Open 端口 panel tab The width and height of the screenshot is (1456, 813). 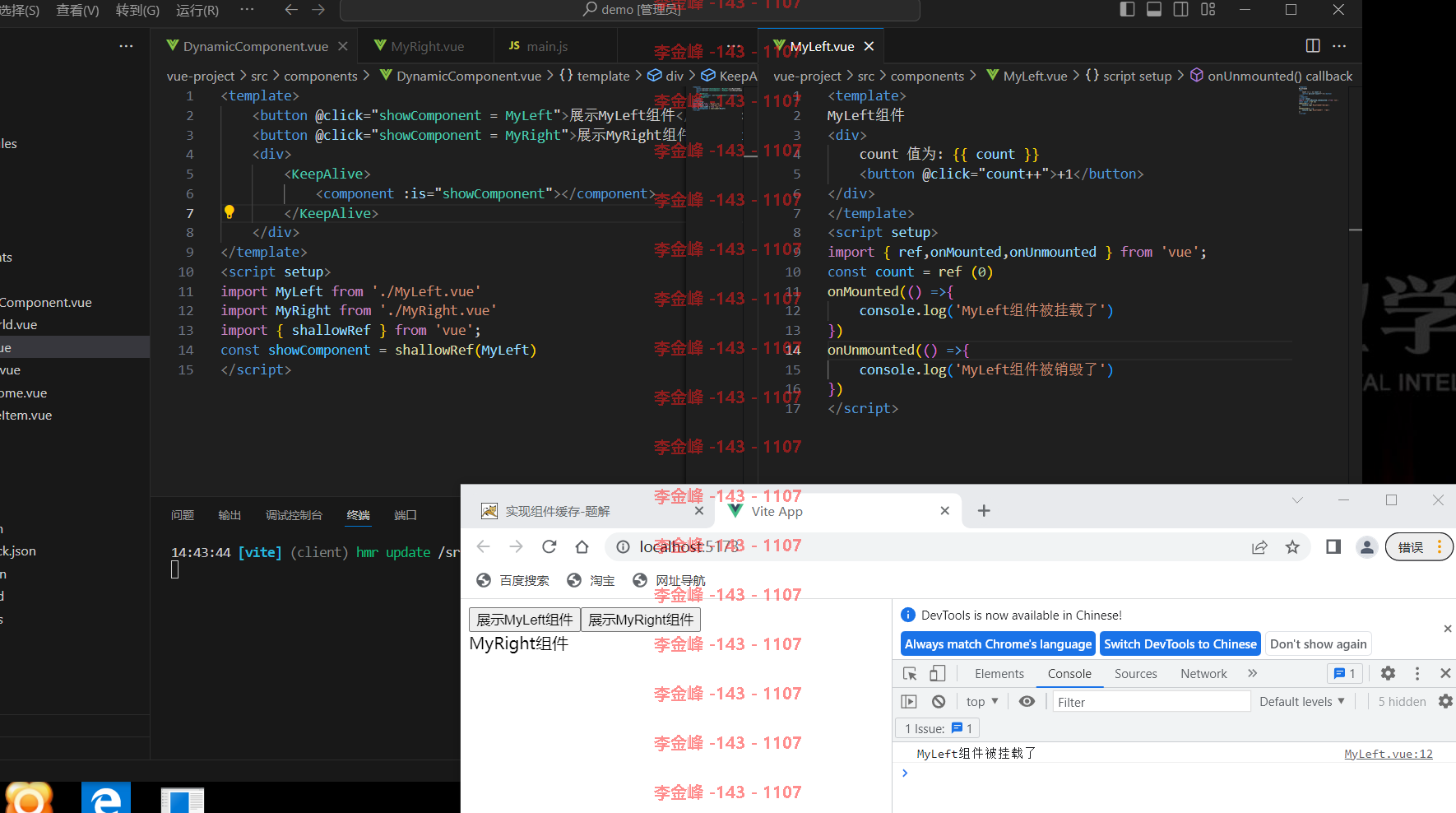[406, 515]
